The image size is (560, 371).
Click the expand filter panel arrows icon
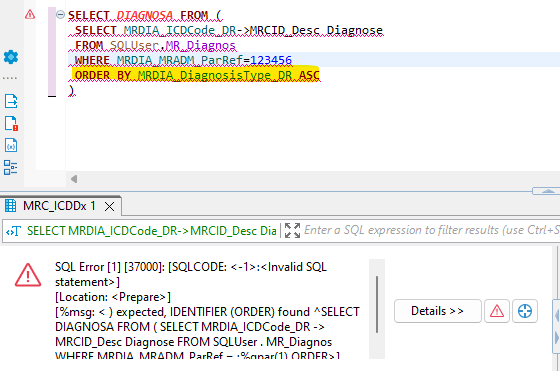click(x=292, y=230)
